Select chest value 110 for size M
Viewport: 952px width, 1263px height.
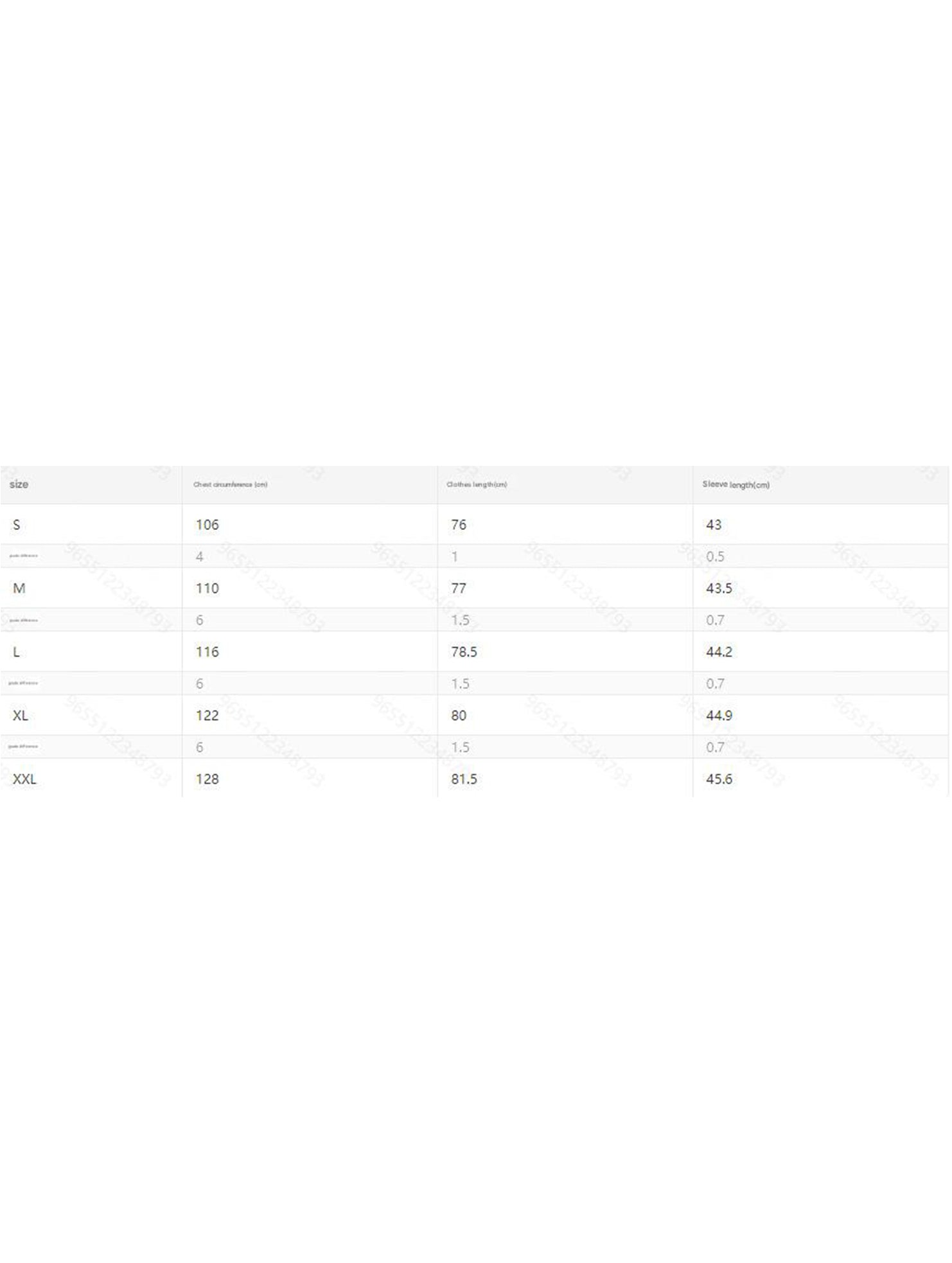pyautogui.click(x=207, y=588)
